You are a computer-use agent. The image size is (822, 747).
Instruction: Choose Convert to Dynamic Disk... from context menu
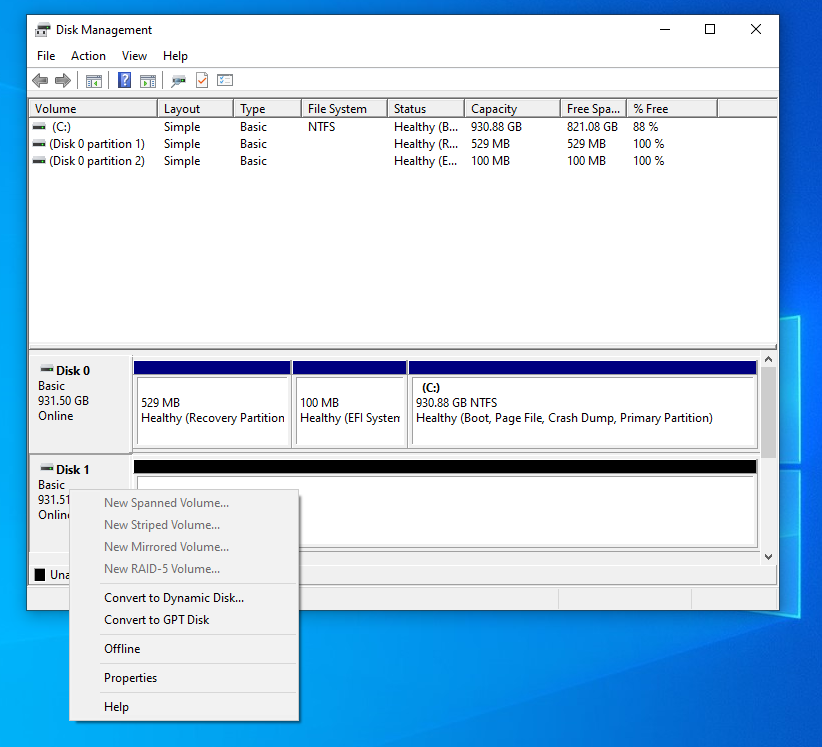[184, 598]
